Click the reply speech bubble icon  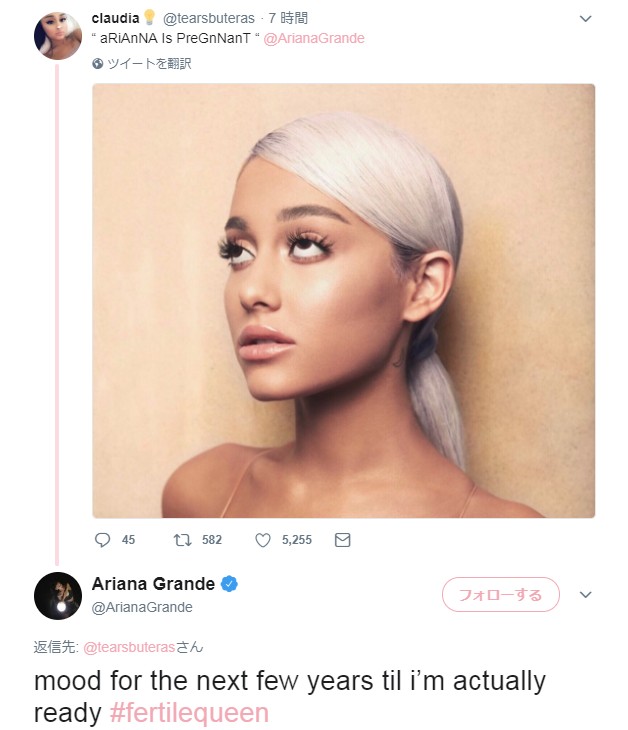pos(102,540)
